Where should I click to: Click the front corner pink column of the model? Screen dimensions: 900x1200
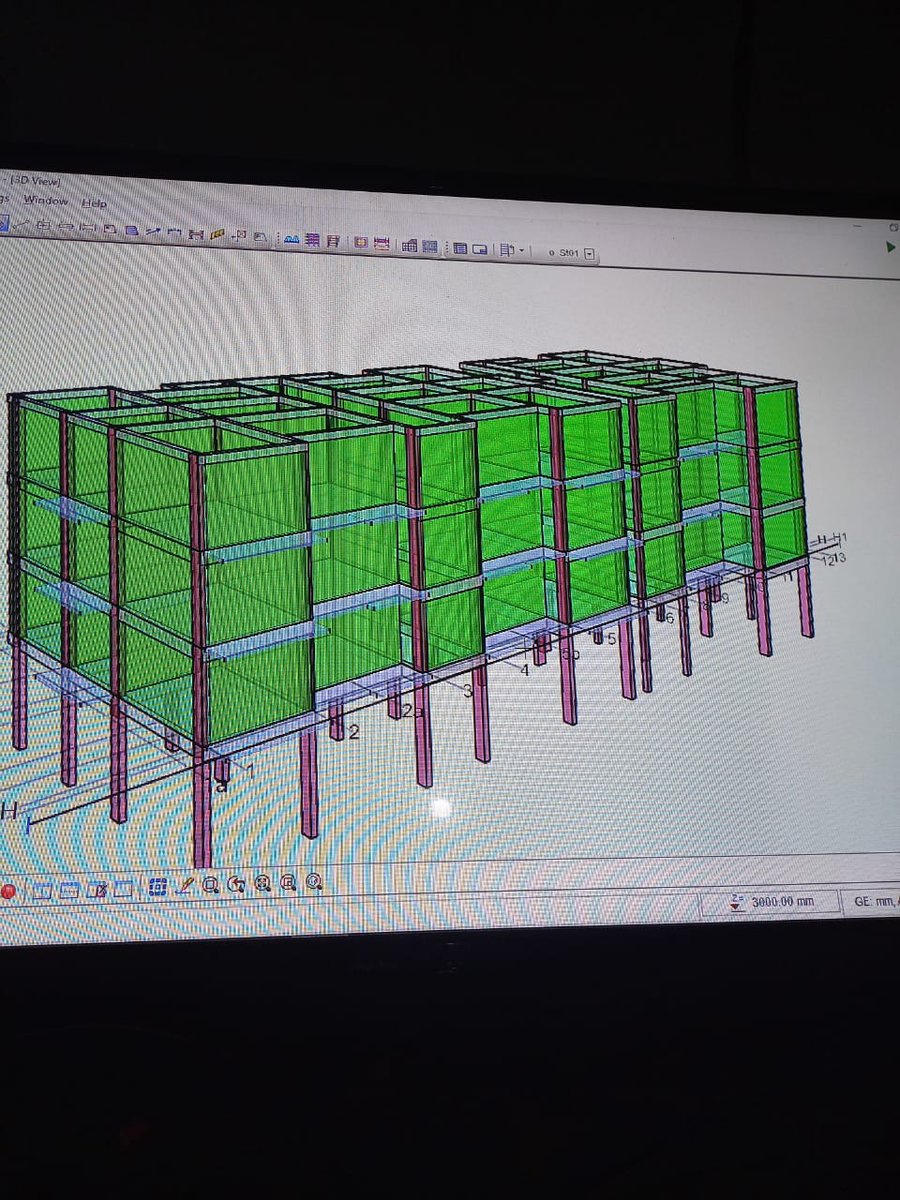point(201,660)
